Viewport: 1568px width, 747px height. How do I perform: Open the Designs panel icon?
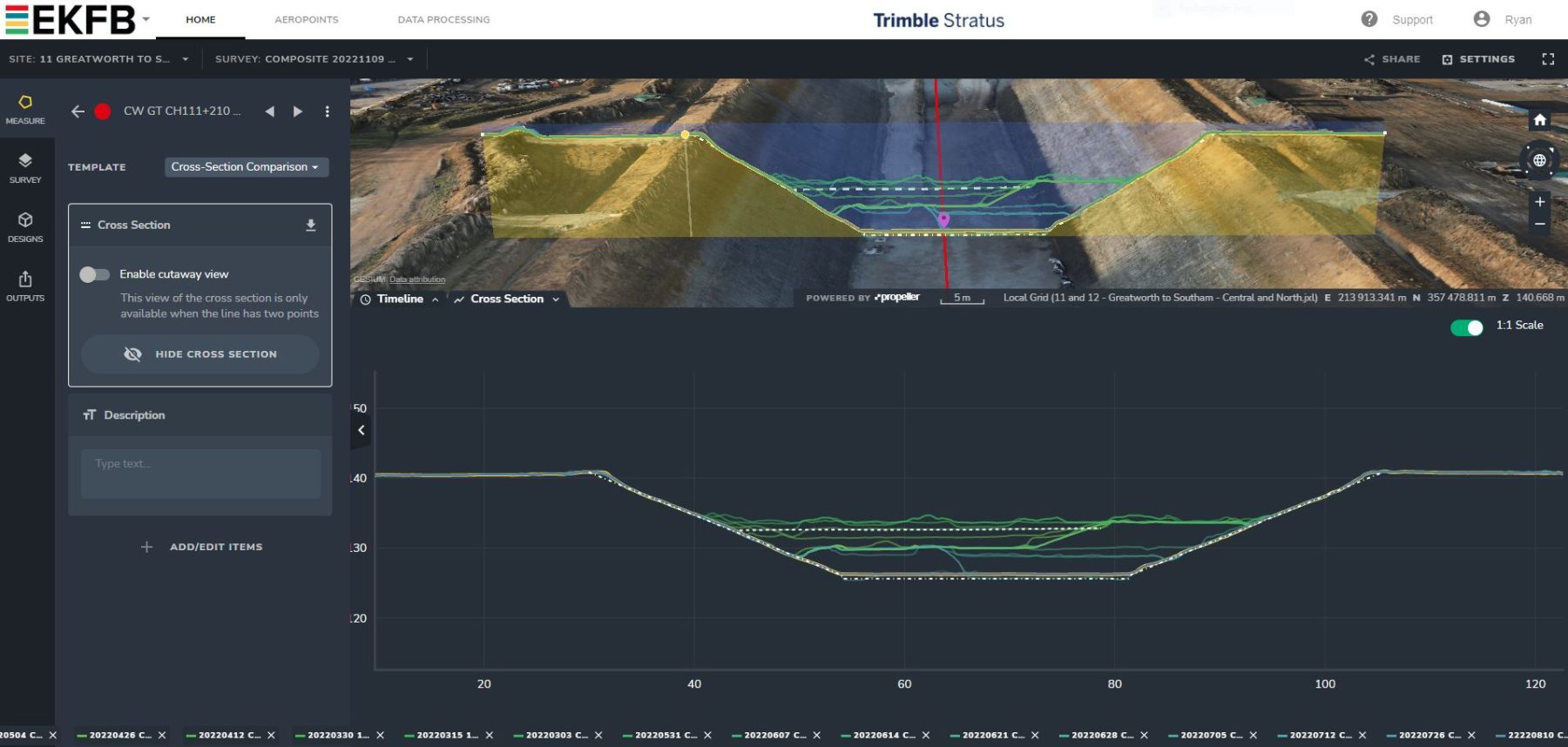pyautogui.click(x=25, y=227)
